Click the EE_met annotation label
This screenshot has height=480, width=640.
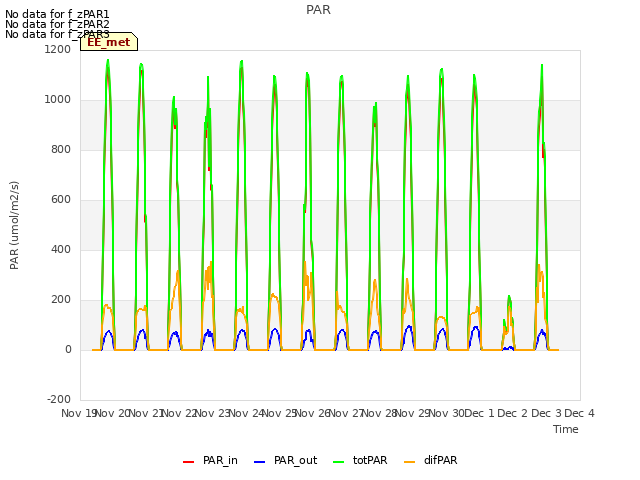[109, 42]
